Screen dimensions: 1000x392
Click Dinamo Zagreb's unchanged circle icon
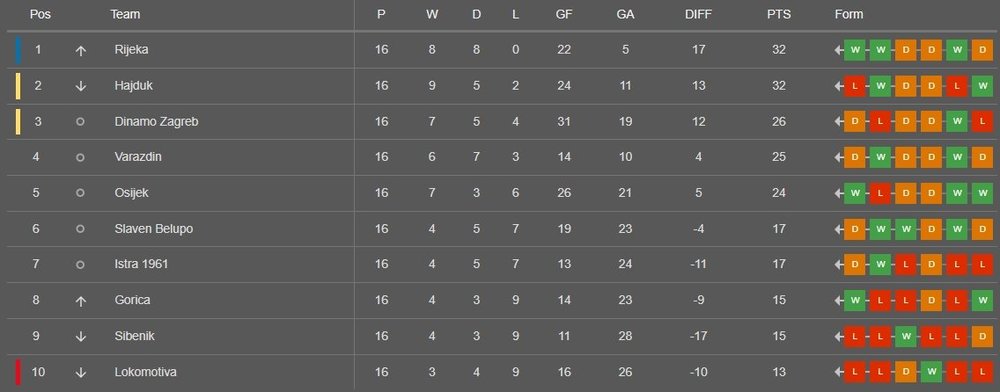[80, 121]
